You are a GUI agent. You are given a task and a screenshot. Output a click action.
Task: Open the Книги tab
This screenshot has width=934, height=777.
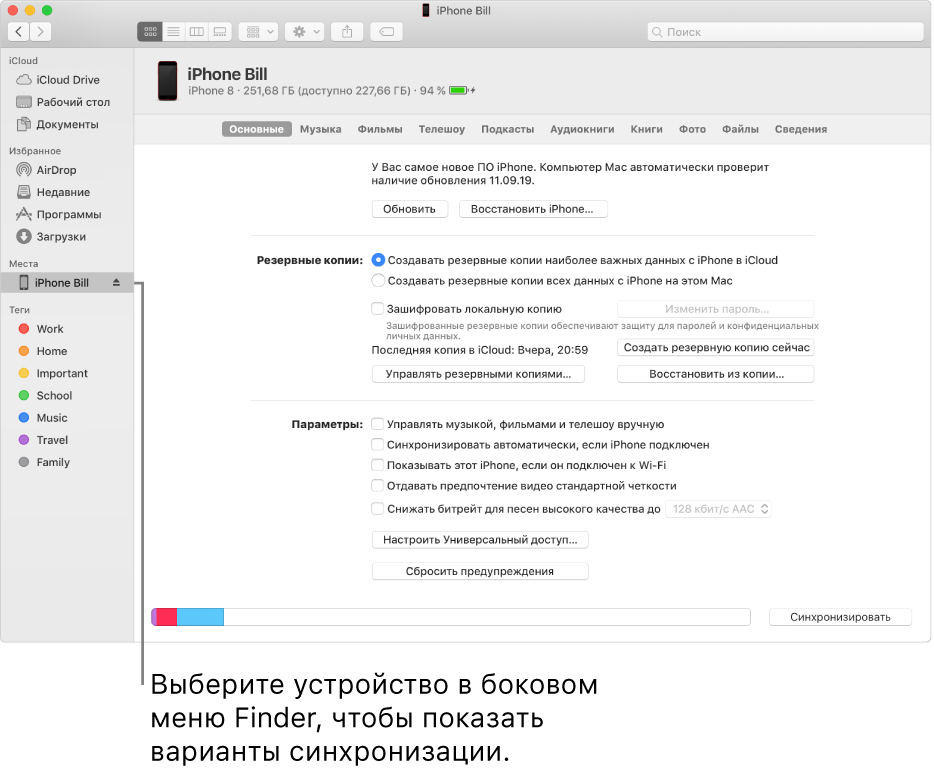[646, 129]
